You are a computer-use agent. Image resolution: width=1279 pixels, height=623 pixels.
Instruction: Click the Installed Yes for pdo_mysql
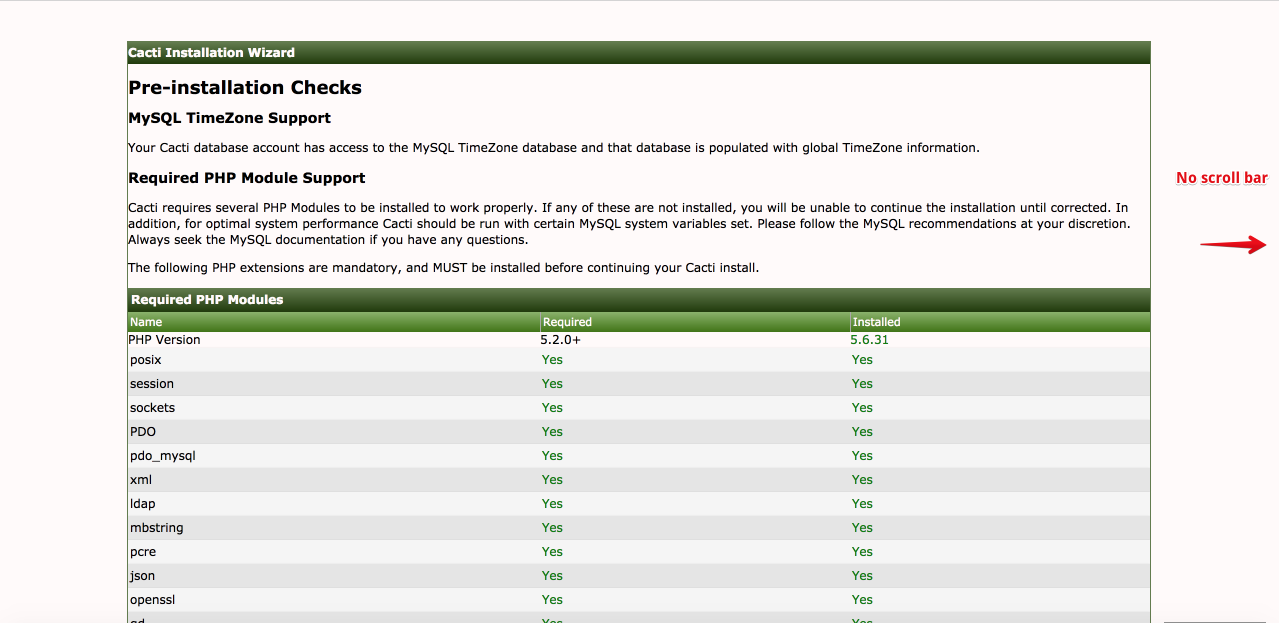(862, 456)
